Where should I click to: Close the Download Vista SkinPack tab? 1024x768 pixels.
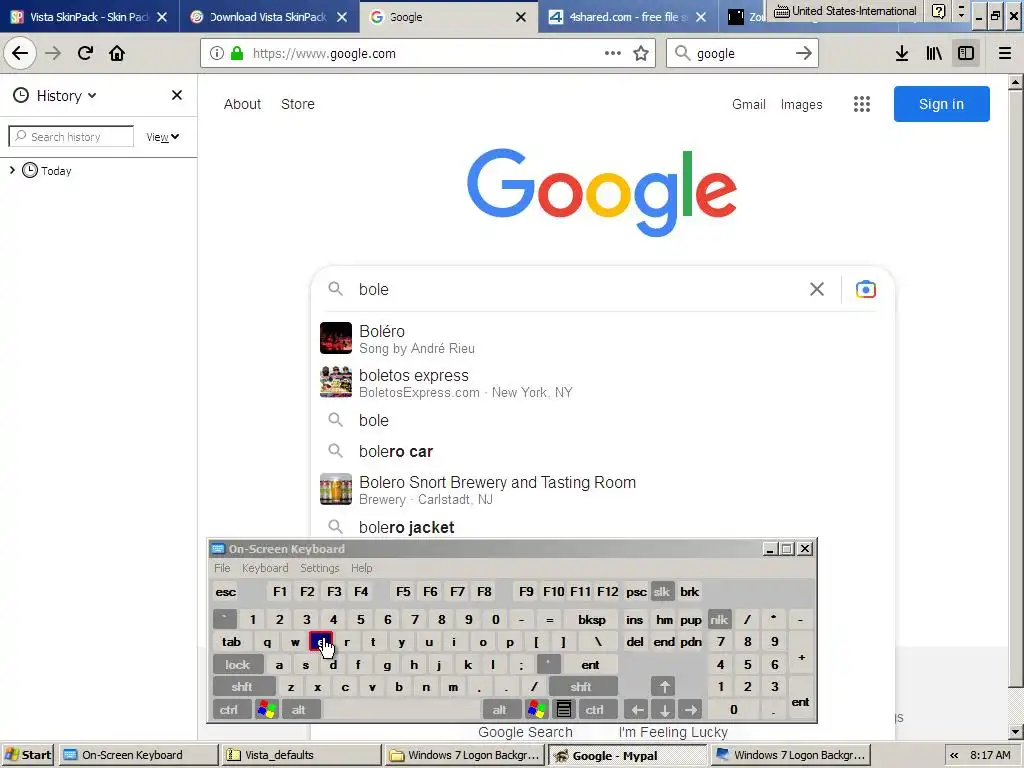tap(342, 17)
